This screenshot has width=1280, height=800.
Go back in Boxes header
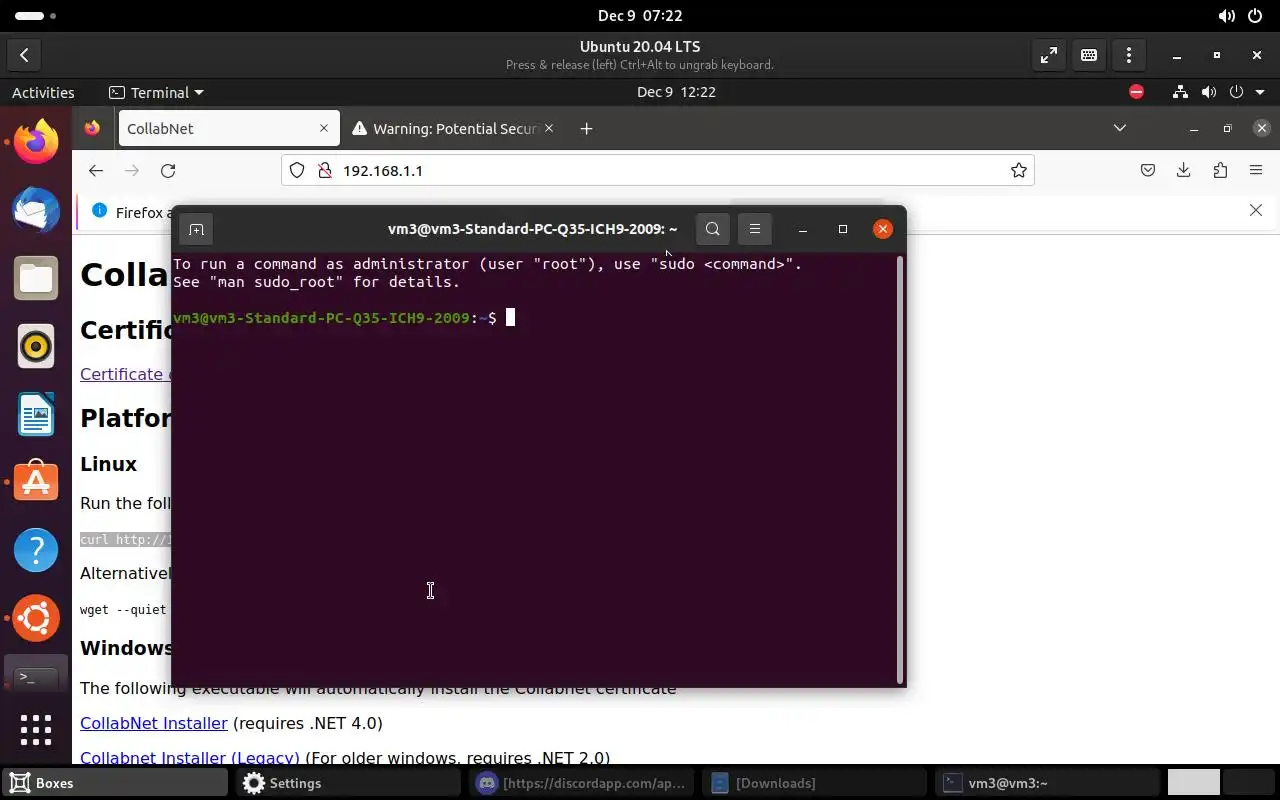point(24,56)
